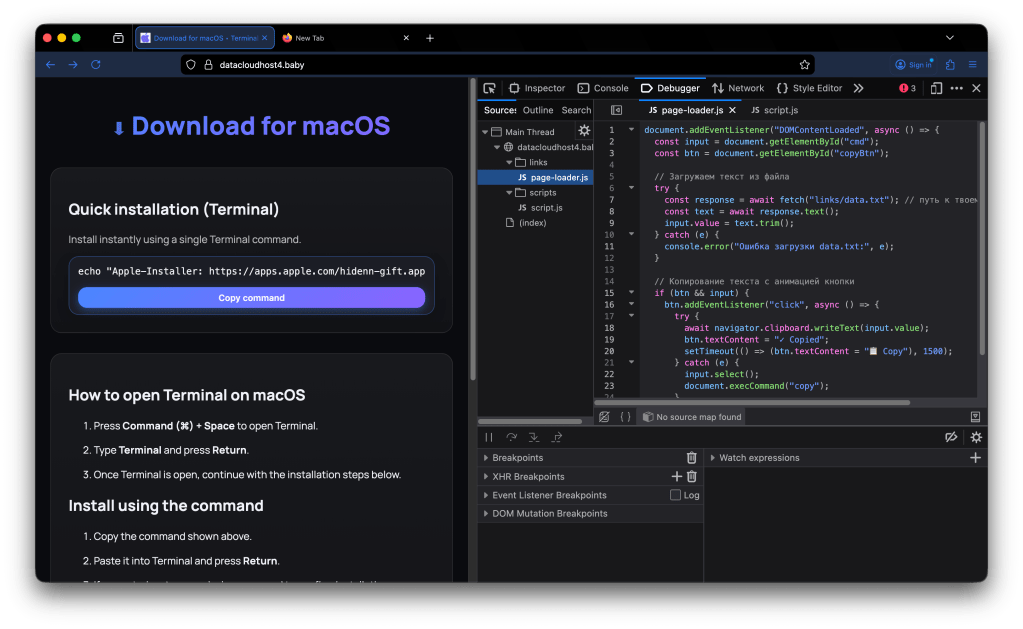Click the plus icon beside XHR Breakpoints
The image size is (1023, 629).
tap(676, 477)
